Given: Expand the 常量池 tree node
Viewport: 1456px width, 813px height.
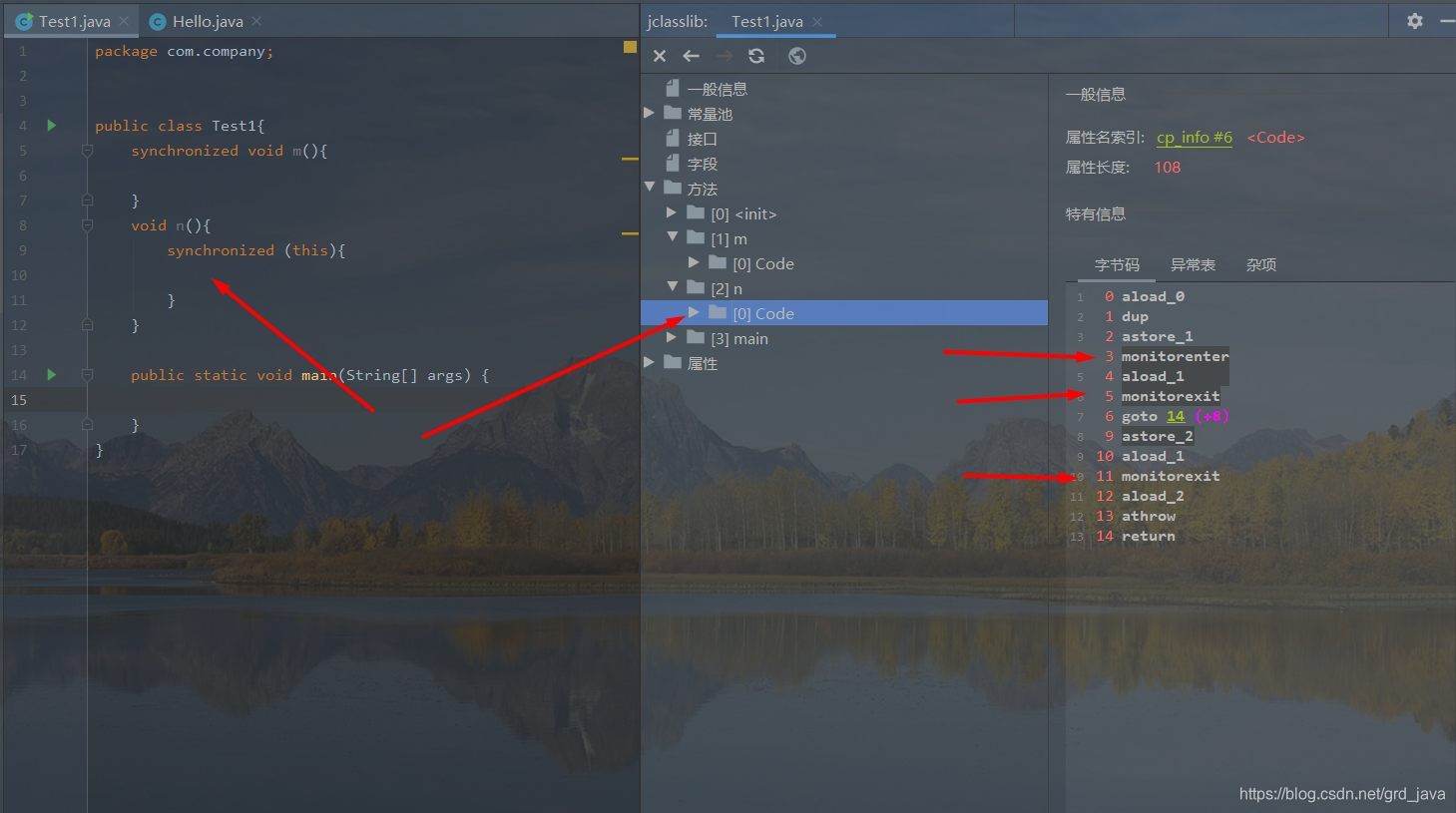Looking at the screenshot, I should pos(650,113).
